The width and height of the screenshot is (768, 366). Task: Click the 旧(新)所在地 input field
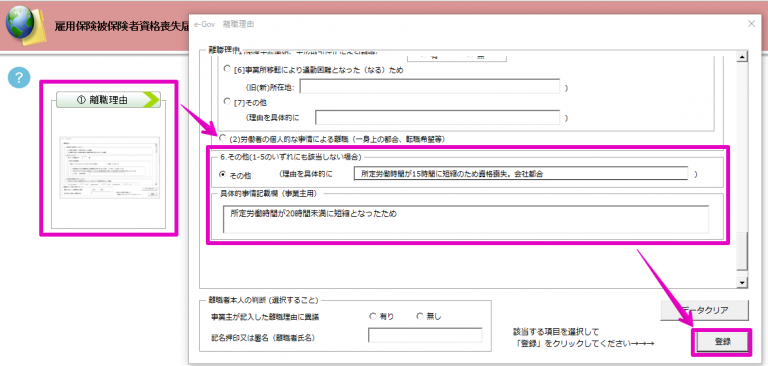(x=430, y=86)
